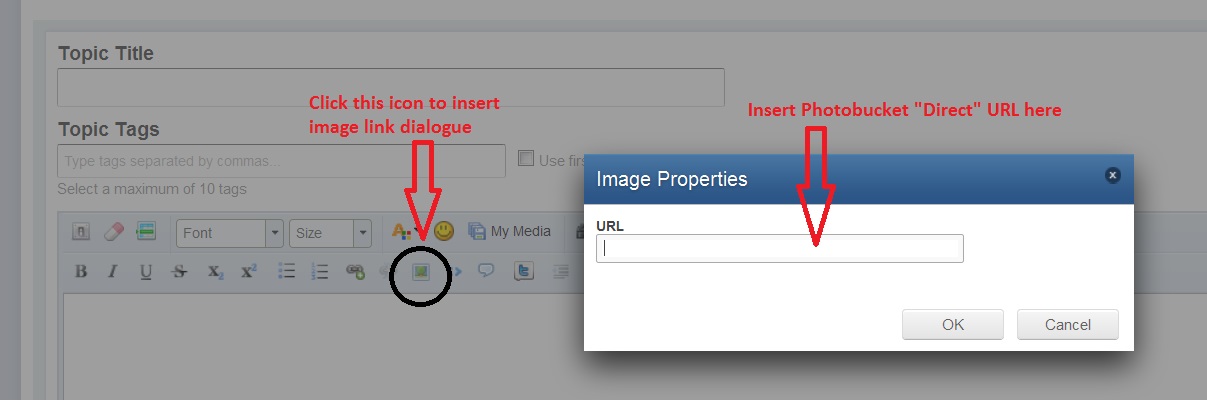Open the Size dropdown
The width and height of the screenshot is (1207, 403).
click(x=330, y=233)
